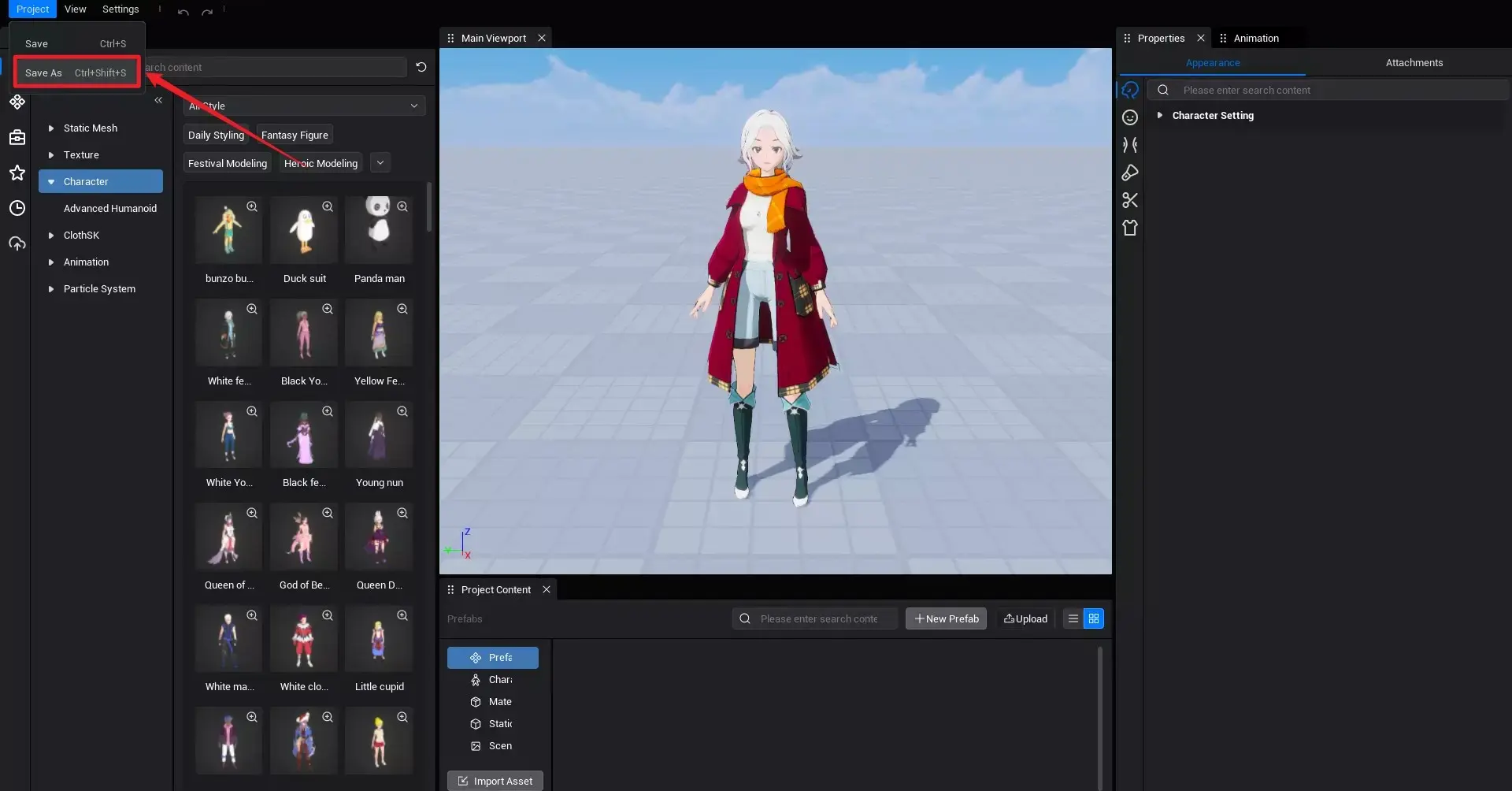This screenshot has height=791, width=1512.
Task: Select Advanced Humanoid subcategory
Action: (x=109, y=209)
